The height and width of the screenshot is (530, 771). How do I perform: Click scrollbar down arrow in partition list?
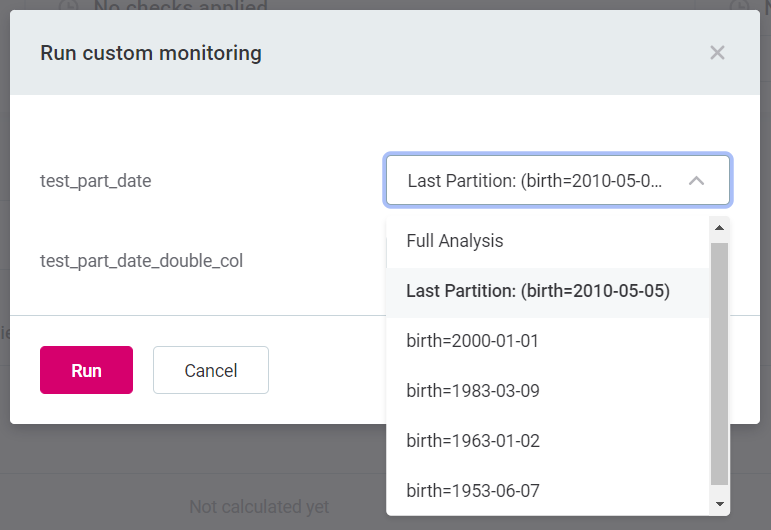point(719,503)
